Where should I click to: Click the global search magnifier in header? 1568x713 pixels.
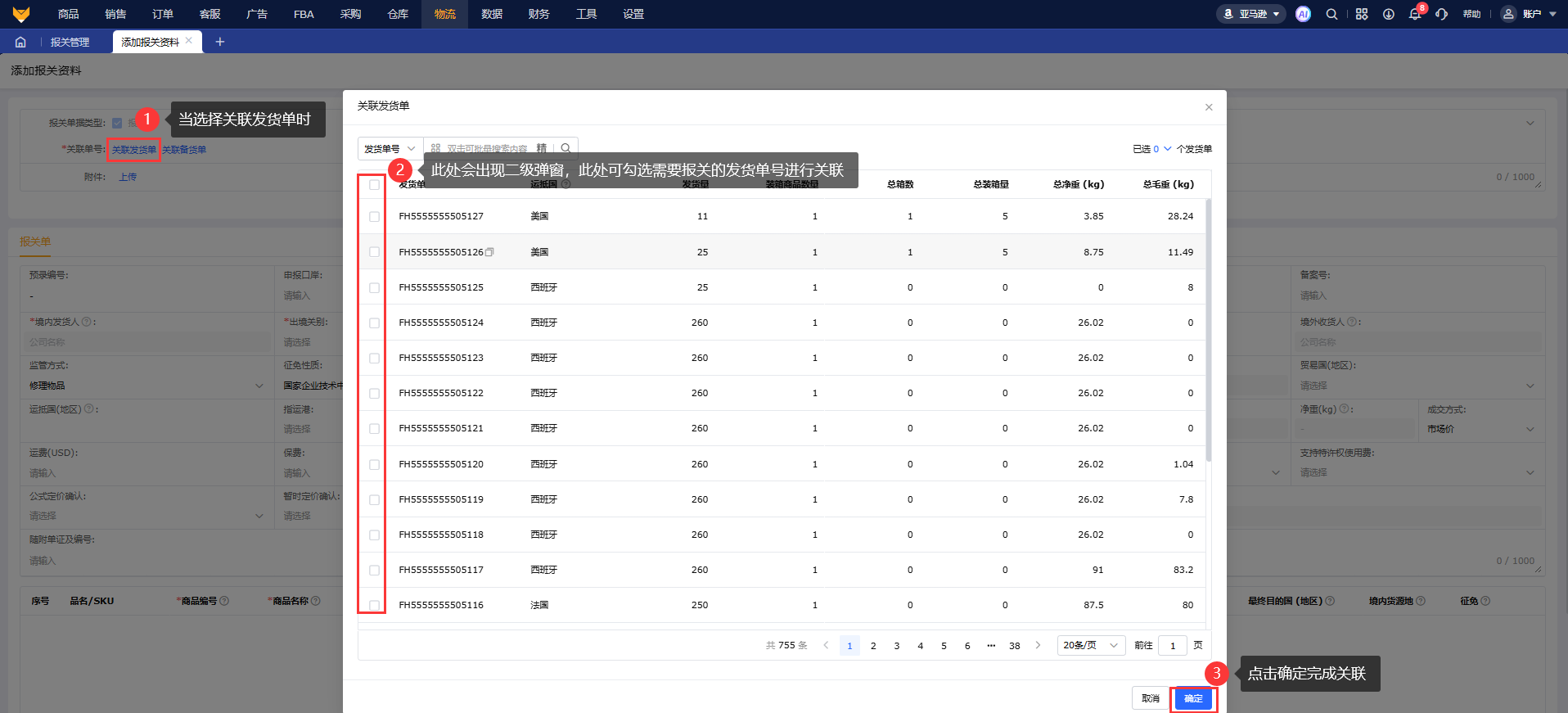(x=1331, y=14)
